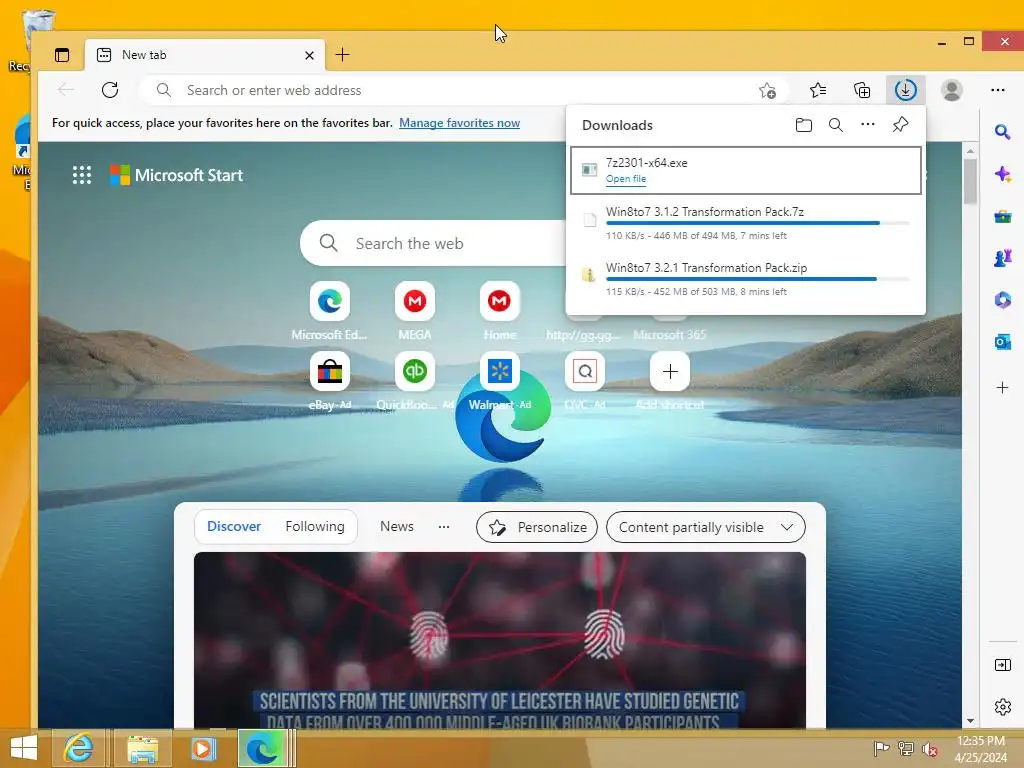Pin the Downloads panel
Viewport: 1024px width, 768px height.
click(900, 124)
